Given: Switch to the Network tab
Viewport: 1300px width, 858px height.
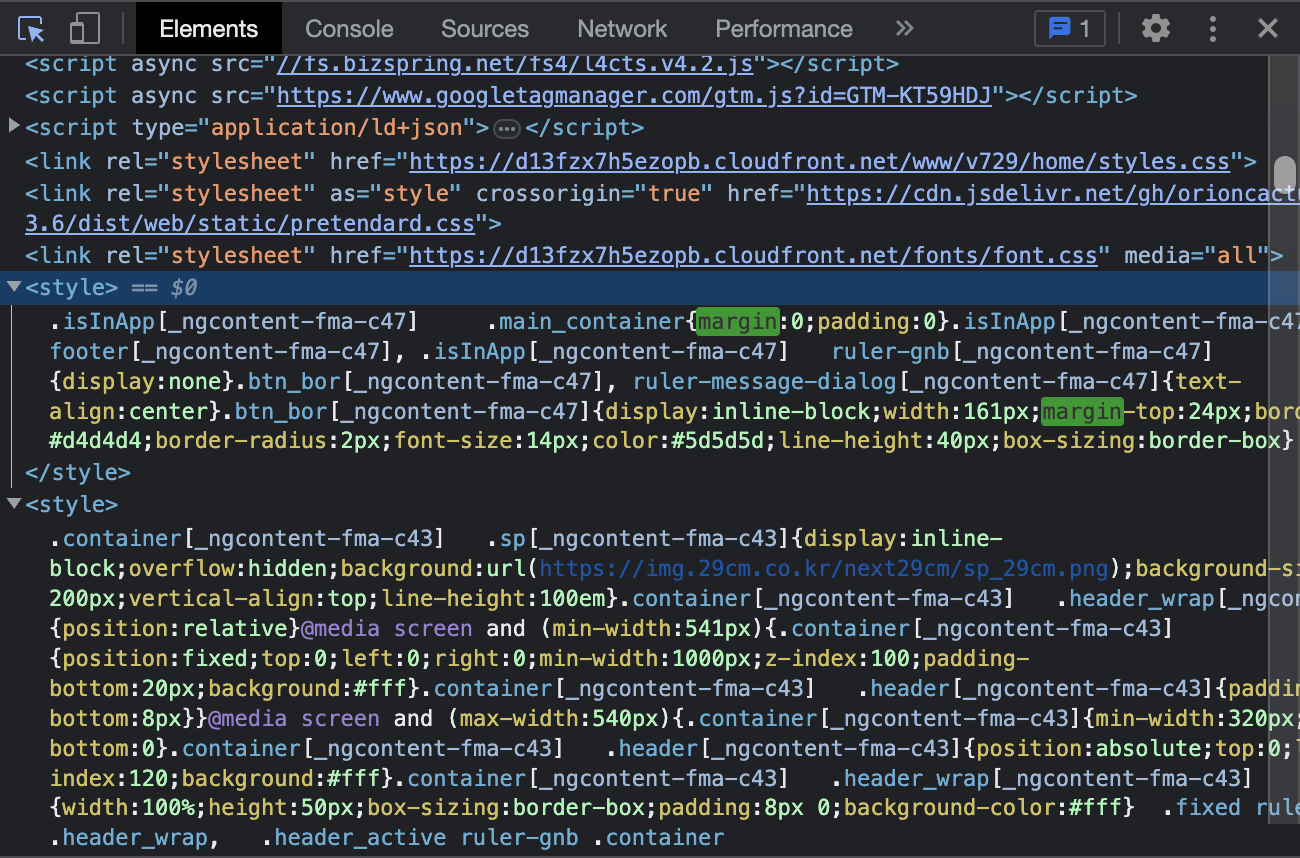Looking at the screenshot, I should tap(622, 29).
